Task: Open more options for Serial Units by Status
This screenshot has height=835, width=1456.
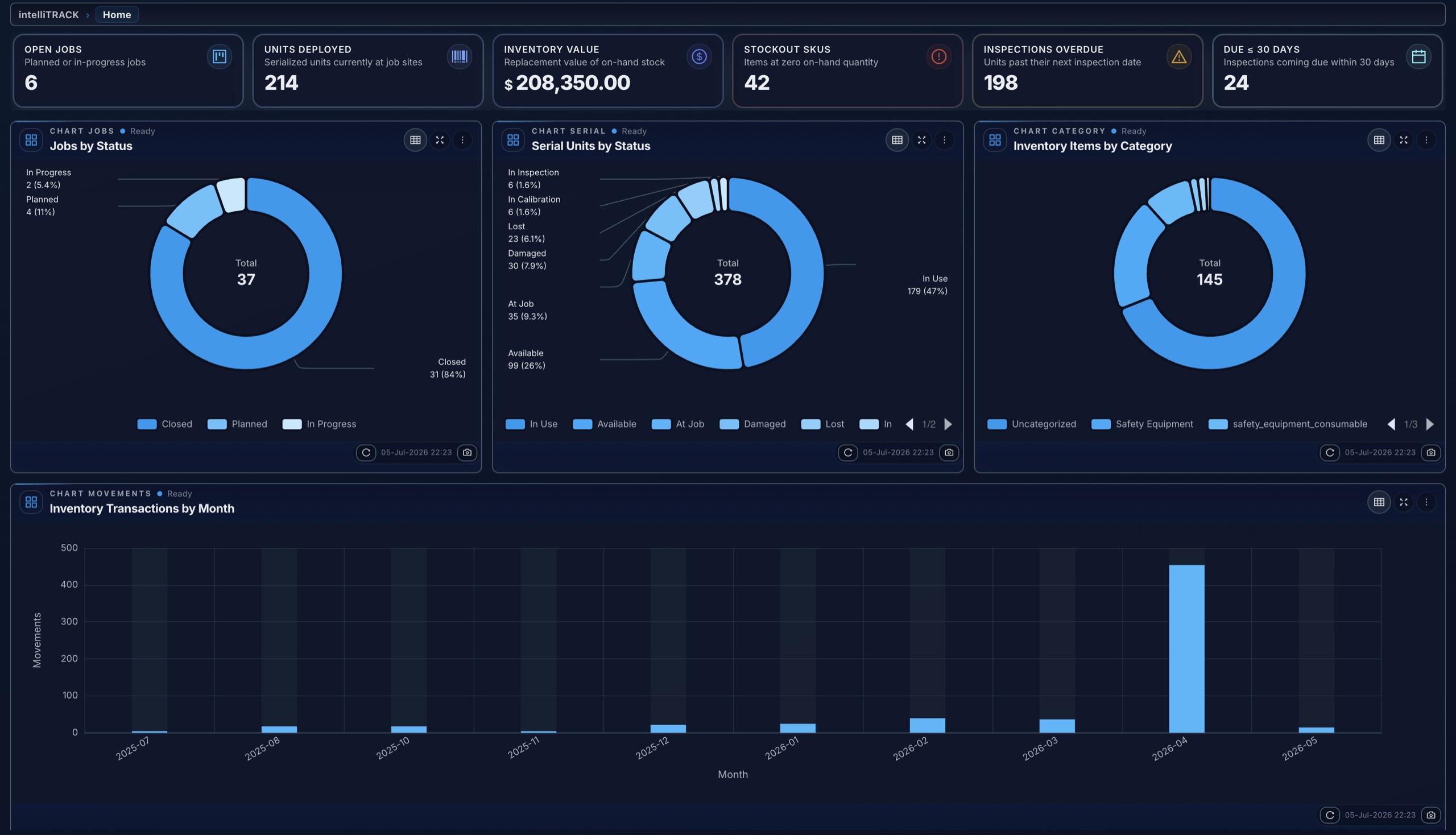Action: [944, 140]
